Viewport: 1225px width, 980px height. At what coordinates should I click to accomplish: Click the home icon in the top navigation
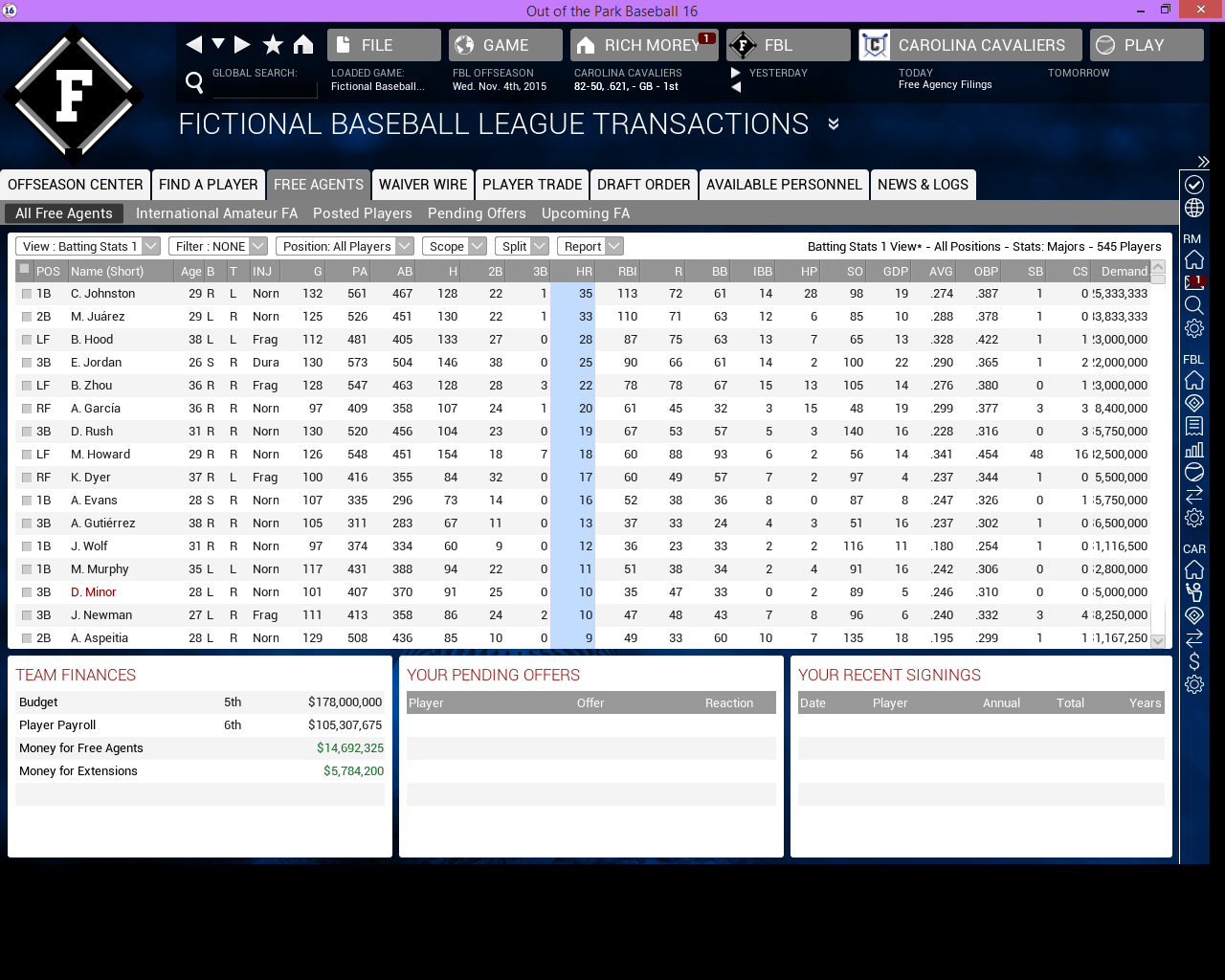tap(303, 45)
